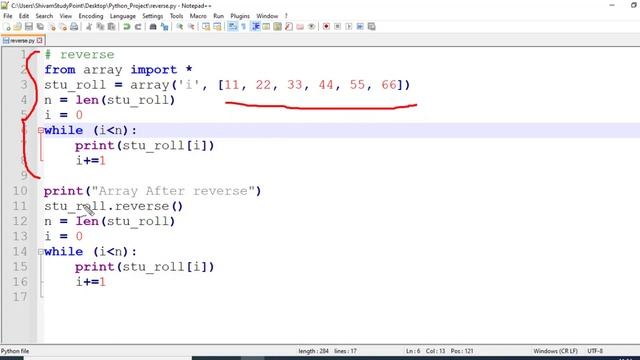Screen dimensions: 640x360
Task: Stop macro recording with the Stop icon
Action: coord(338,27)
